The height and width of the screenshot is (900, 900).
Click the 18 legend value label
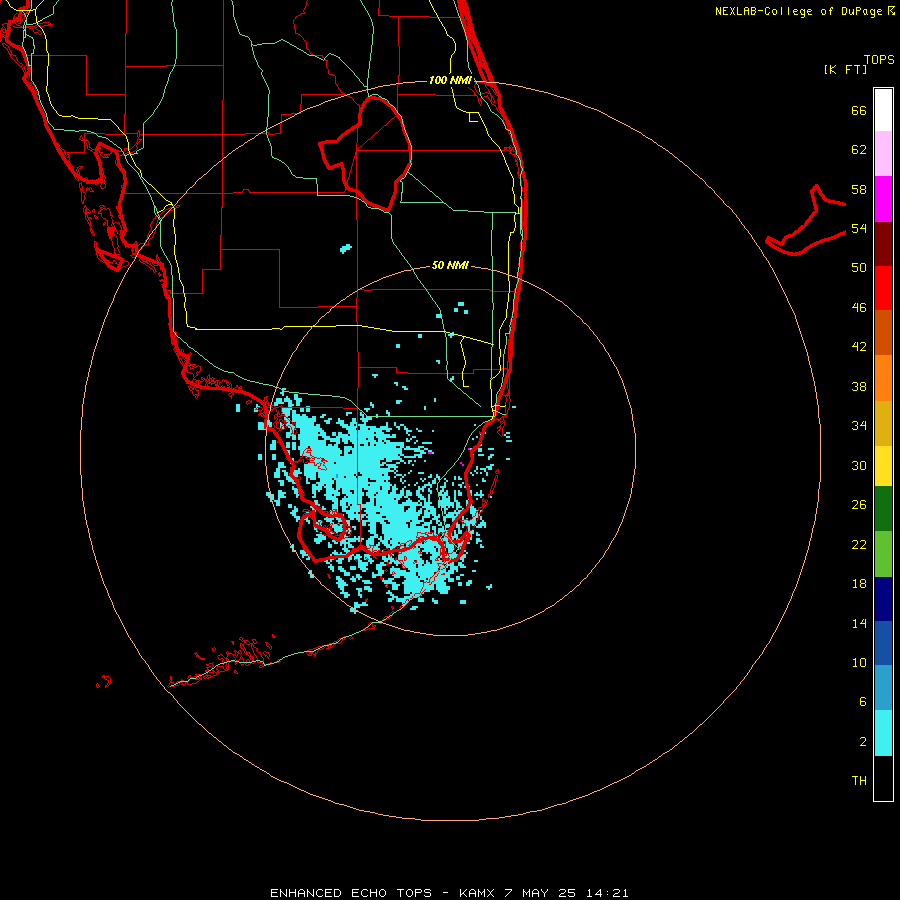pyautogui.click(x=859, y=584)
